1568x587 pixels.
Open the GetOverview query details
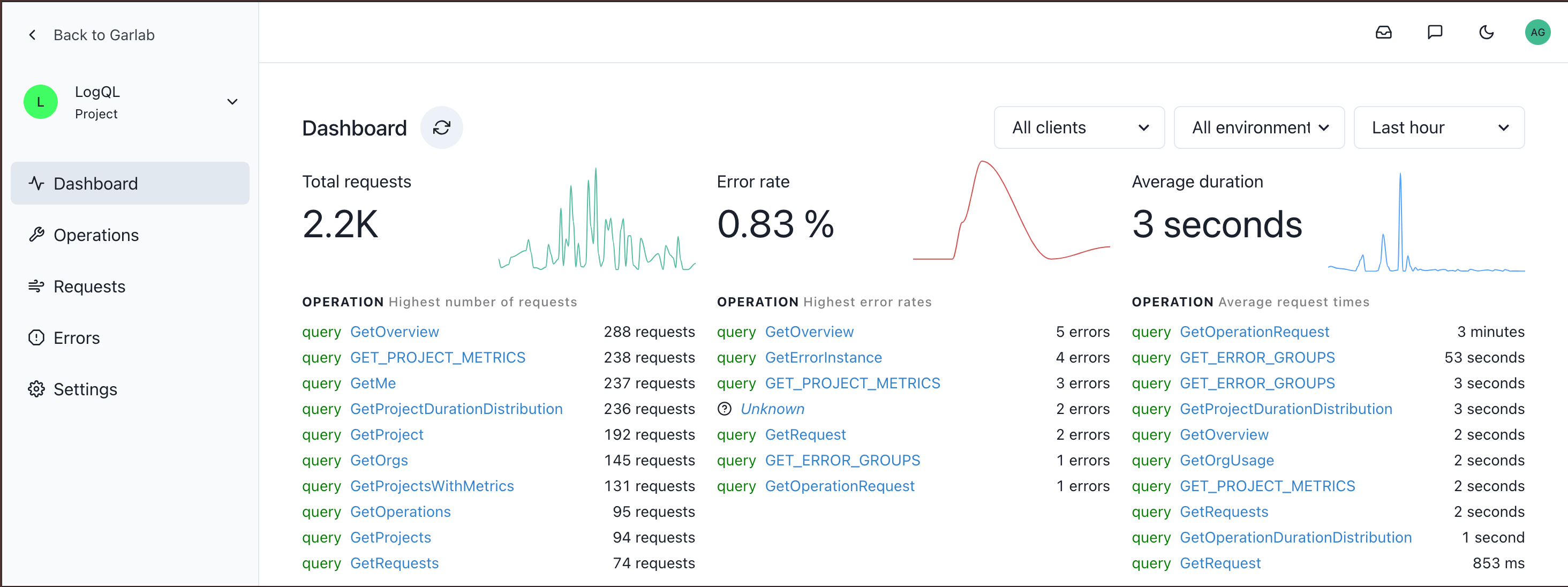395,331
